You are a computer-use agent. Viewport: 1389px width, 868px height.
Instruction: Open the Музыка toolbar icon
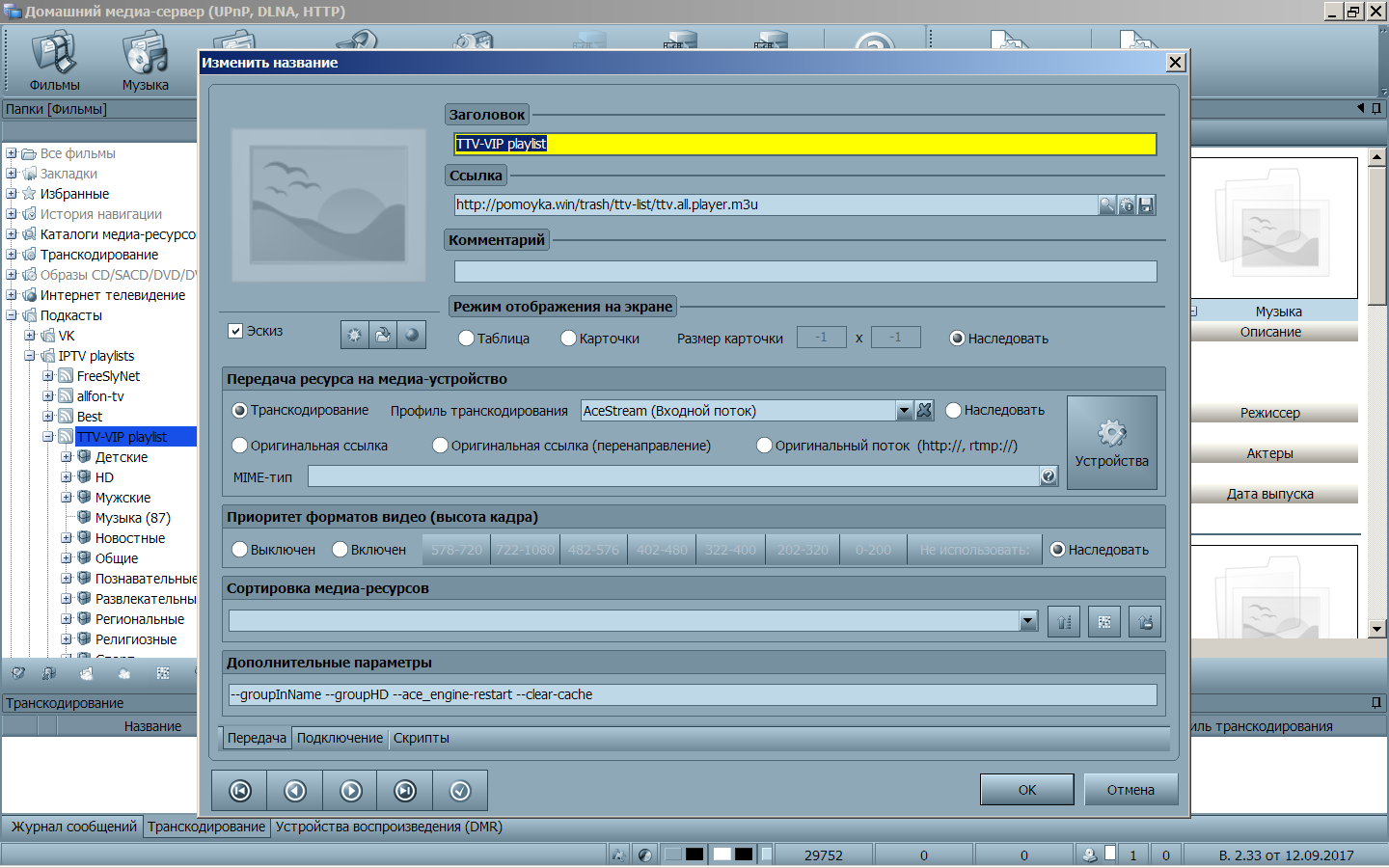[145, 62]
